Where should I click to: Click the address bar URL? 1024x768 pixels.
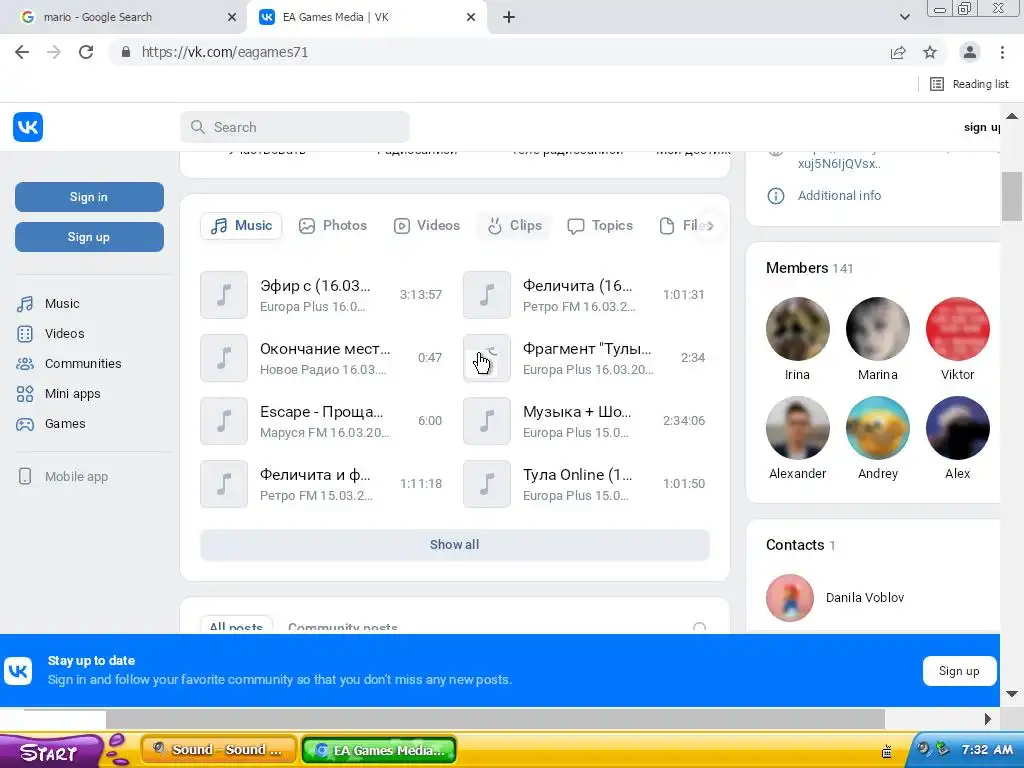(x=225, y=52)
